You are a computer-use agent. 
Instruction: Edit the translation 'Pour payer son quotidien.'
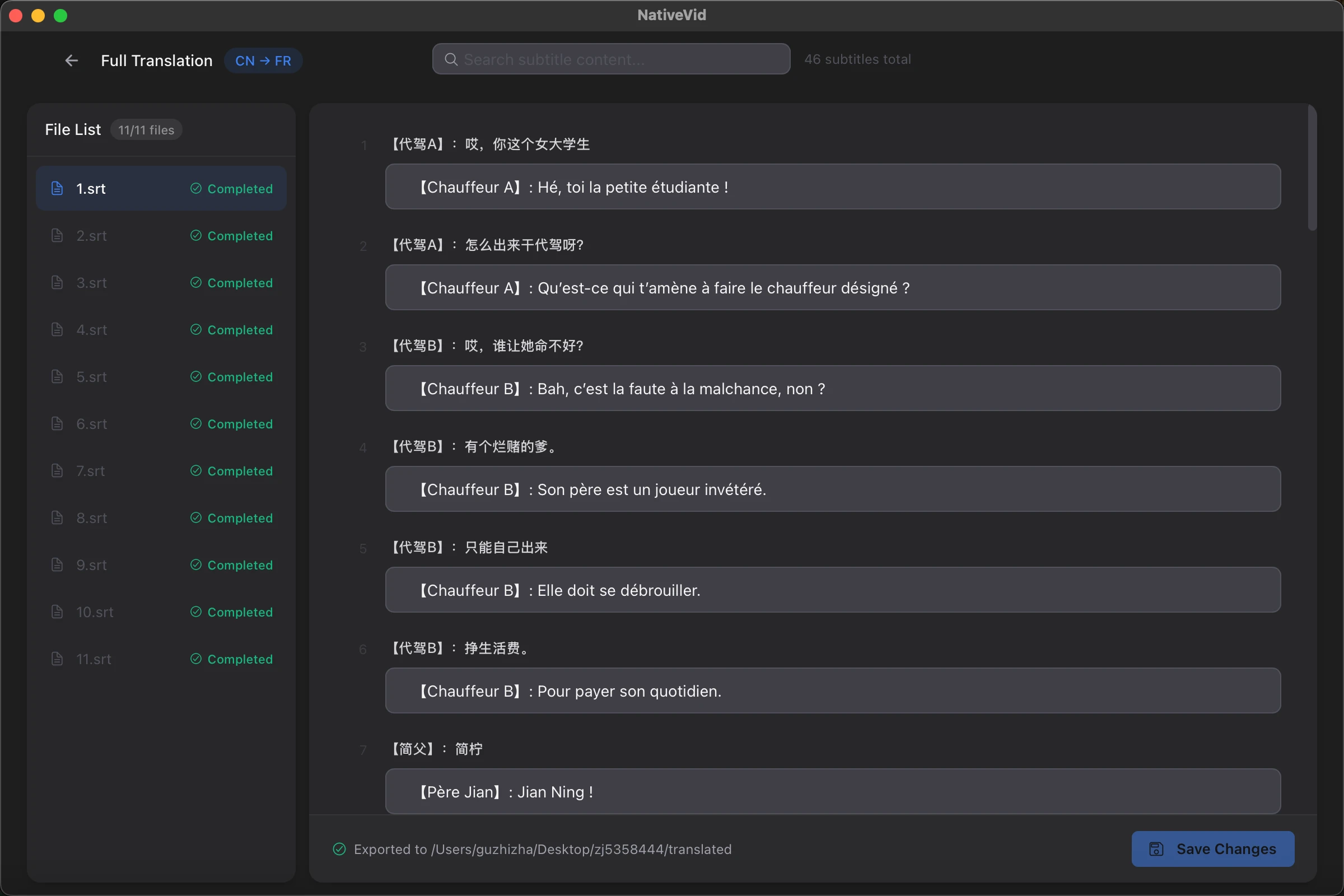pyautogui.click(x=833, y=691)
